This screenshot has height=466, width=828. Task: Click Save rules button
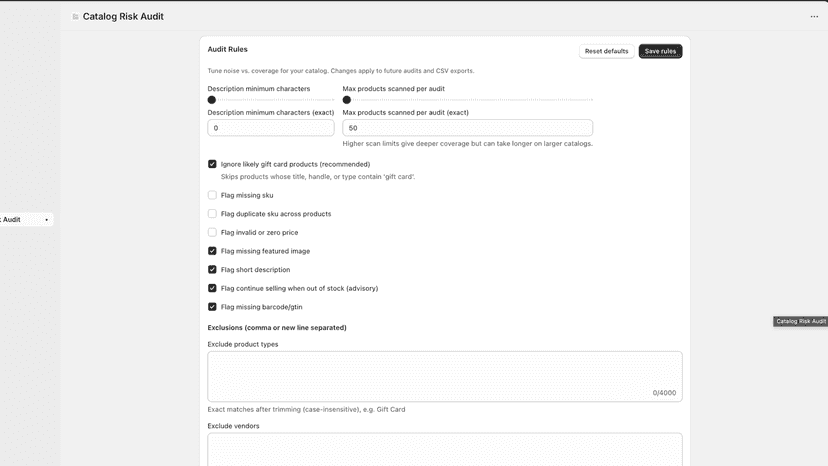tap(660, 51)
